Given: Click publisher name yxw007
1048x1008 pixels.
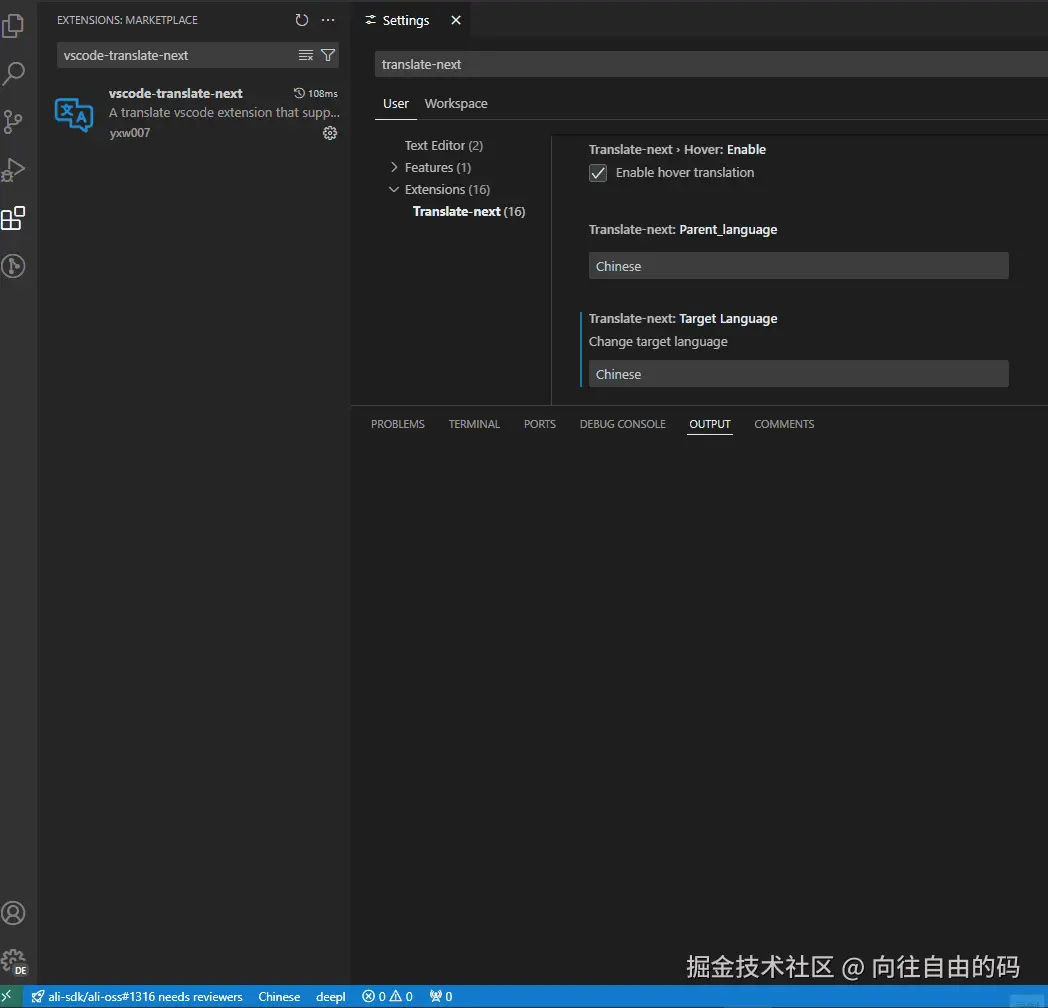Looking at the screenshot, I should (130, 133).
